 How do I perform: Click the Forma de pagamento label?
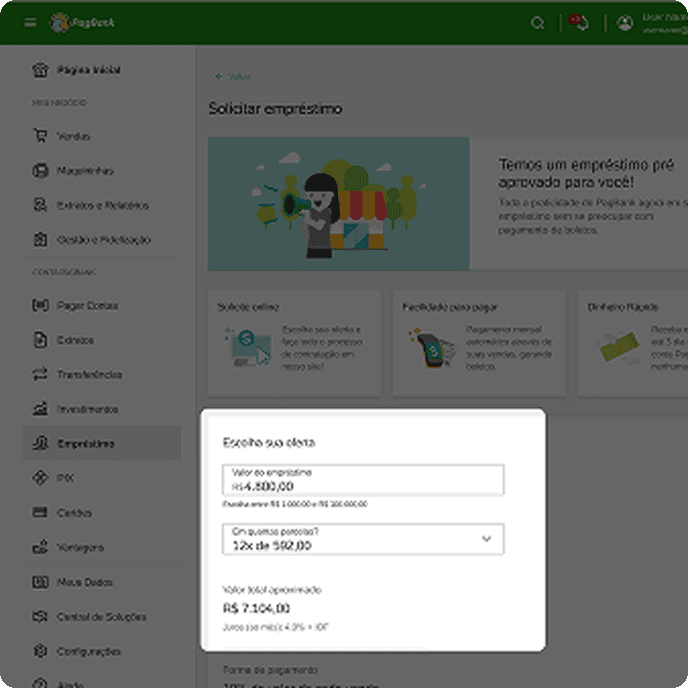[x=270, y=670]
